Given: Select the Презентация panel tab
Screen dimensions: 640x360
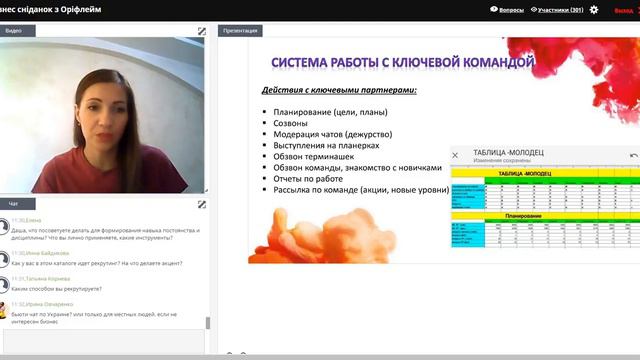Looking at the screenshot, I should click(240, 31).
